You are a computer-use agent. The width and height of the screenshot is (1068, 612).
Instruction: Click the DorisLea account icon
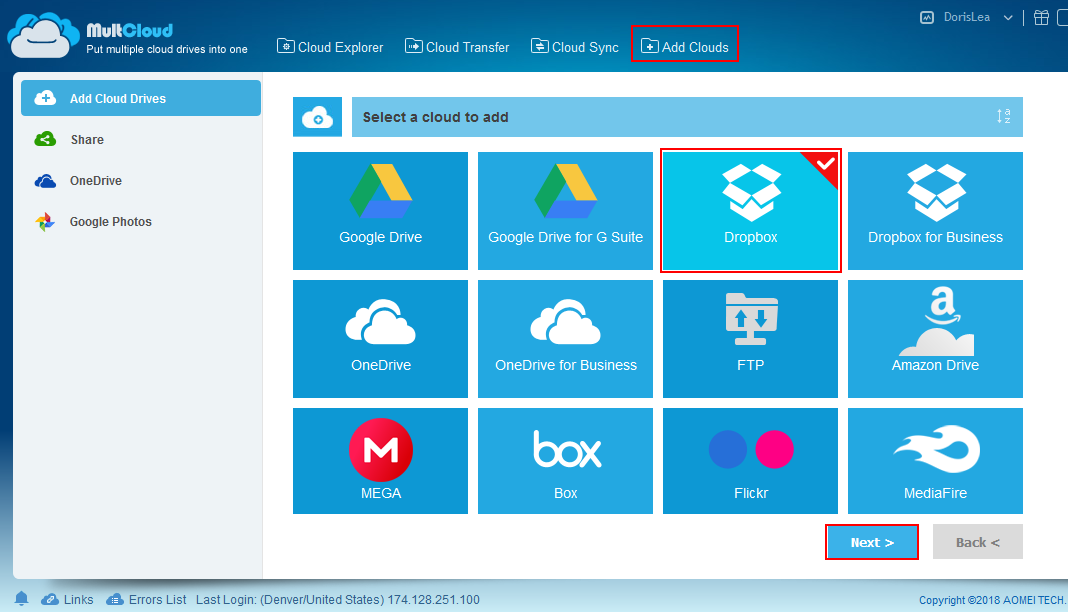(927, 18)
